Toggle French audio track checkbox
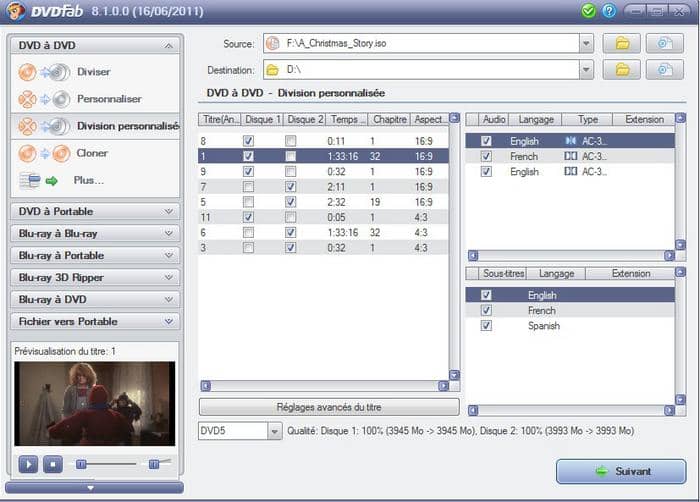Screen dimensions: 700x502 tap(486, 156)
